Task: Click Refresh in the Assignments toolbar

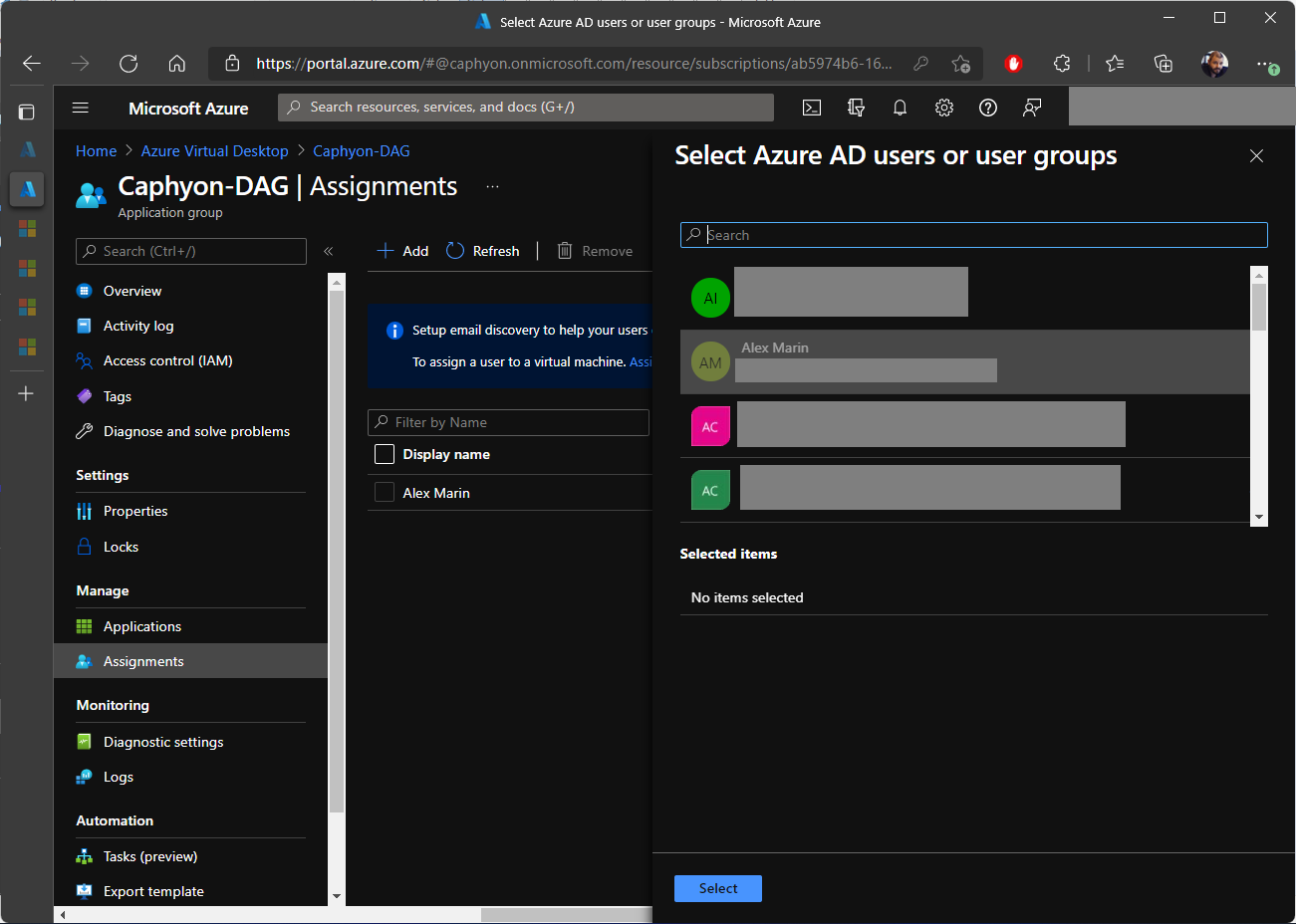Action: pos(483,251)
